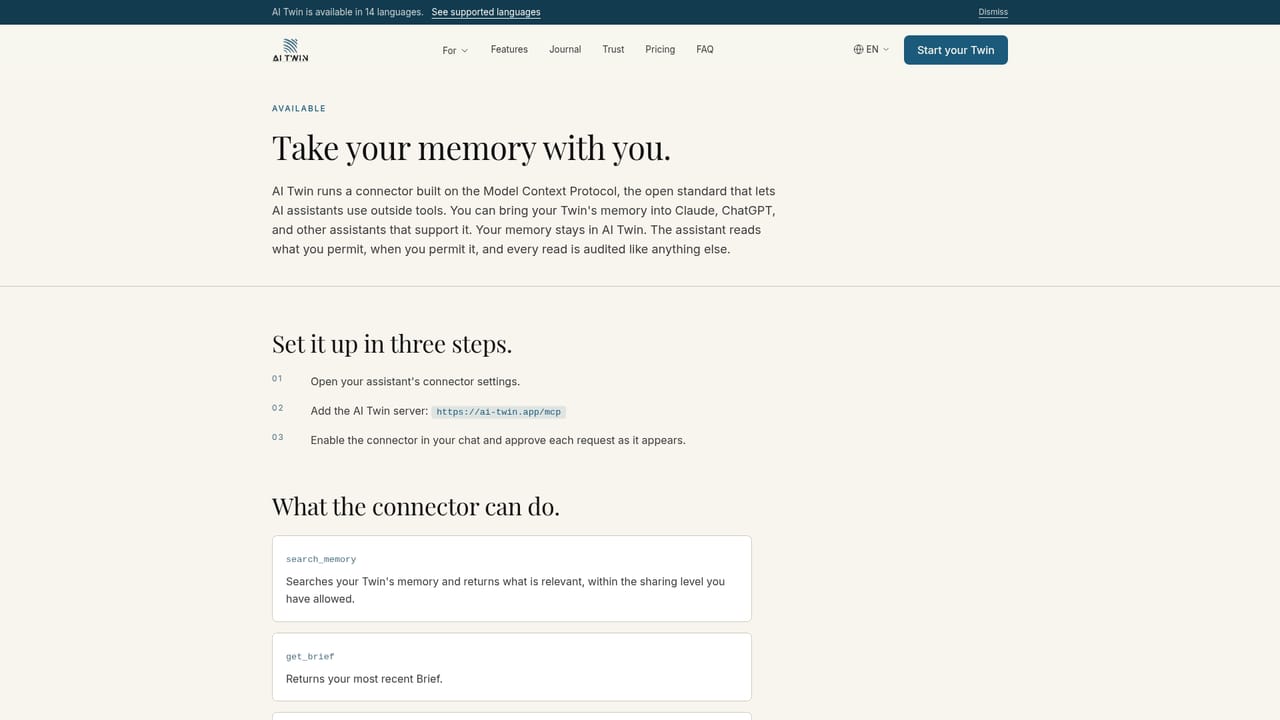
Task: Click the 'Take your memory with you.' heading
Action: point(471,148)
